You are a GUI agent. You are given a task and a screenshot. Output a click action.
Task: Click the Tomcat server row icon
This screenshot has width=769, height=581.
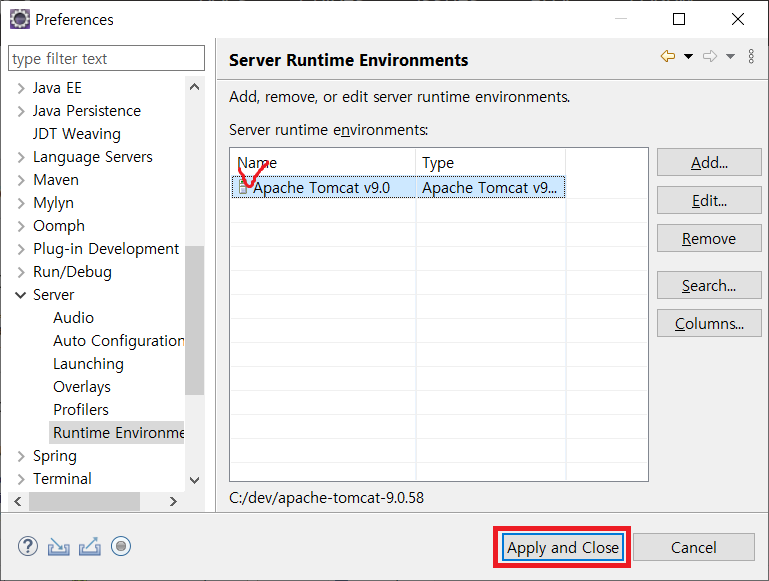pyautogui.click(x=243, y=187)
